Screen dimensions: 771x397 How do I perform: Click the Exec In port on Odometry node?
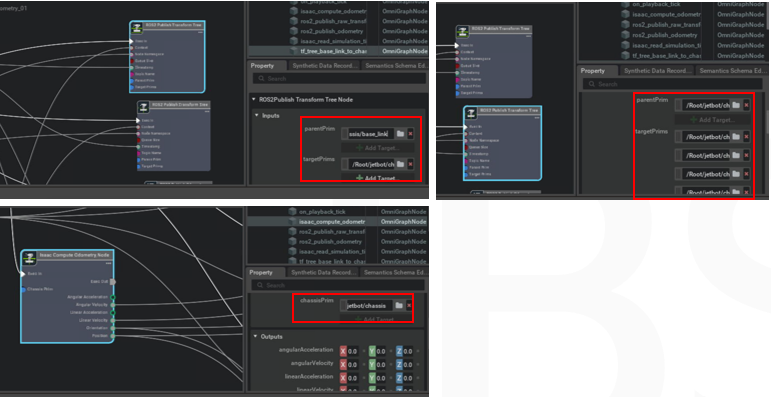click(23, 274)
